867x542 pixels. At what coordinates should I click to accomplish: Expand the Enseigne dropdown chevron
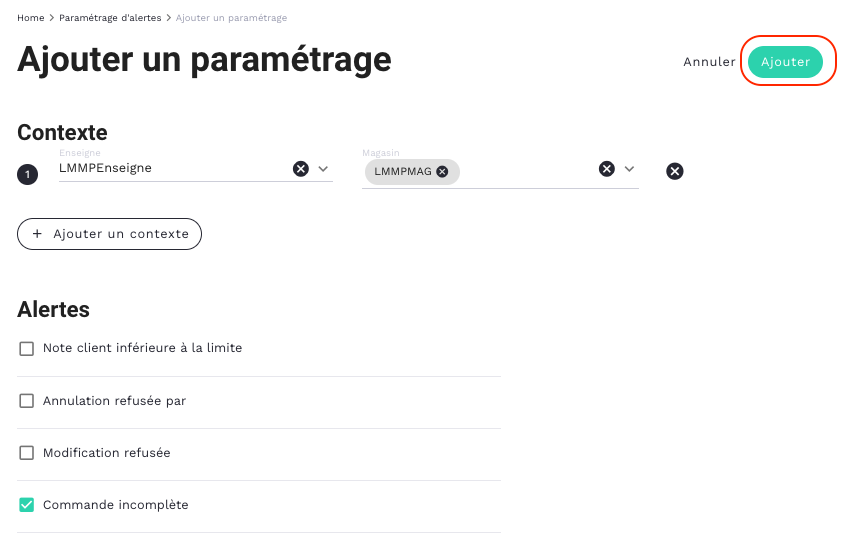[x=323, y=169]
